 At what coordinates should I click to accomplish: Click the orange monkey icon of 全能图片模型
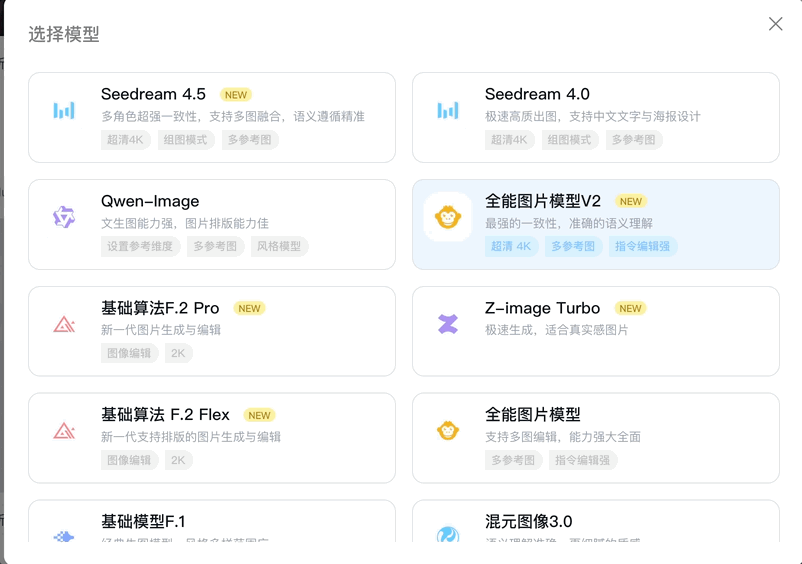[x=448, y=431]
